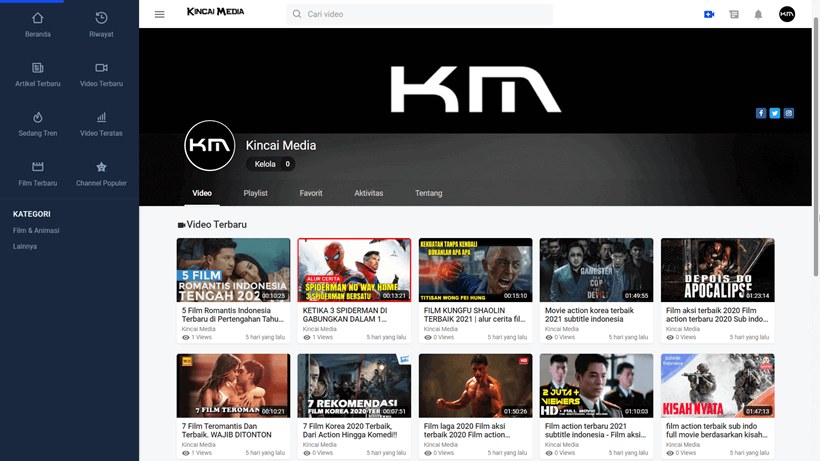Click the Gangster Cop Devil thumbnail
The width and height of the screenshot is (820, 461).
[x=596, y=270]
